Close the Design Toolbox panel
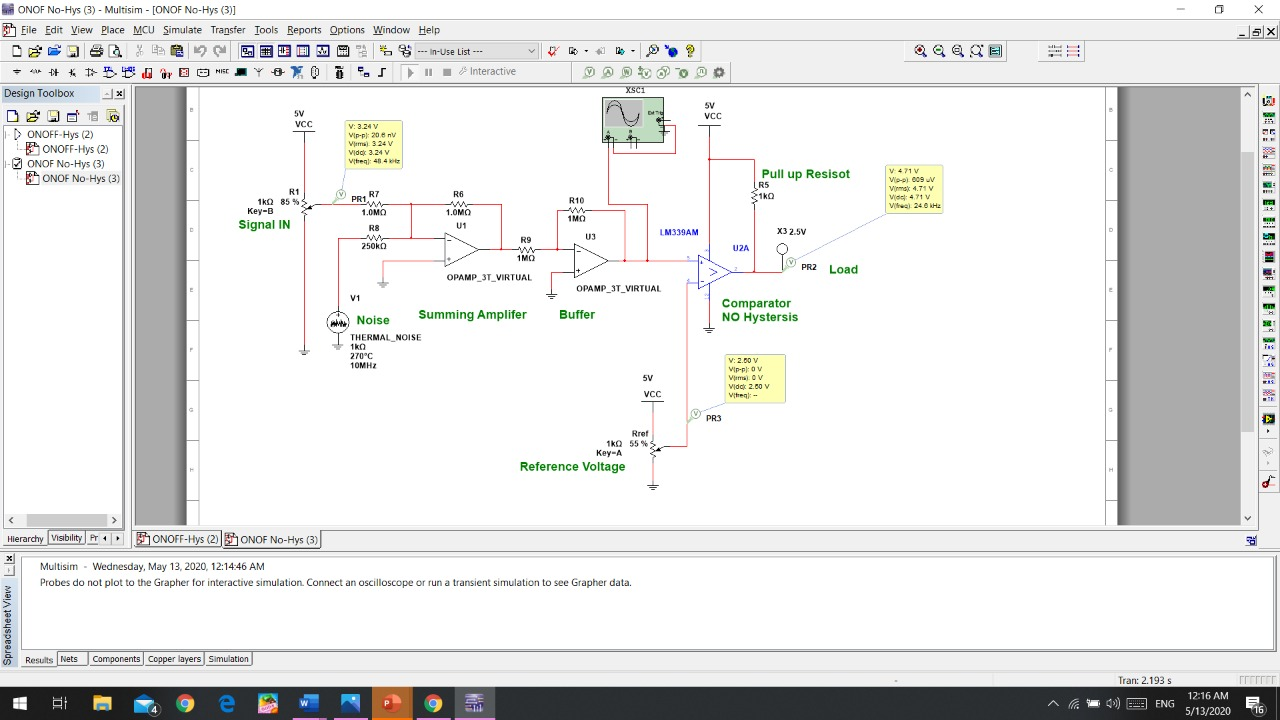Screen dimensions: 1280x720 pyautogui.click(x=119, y=94)
